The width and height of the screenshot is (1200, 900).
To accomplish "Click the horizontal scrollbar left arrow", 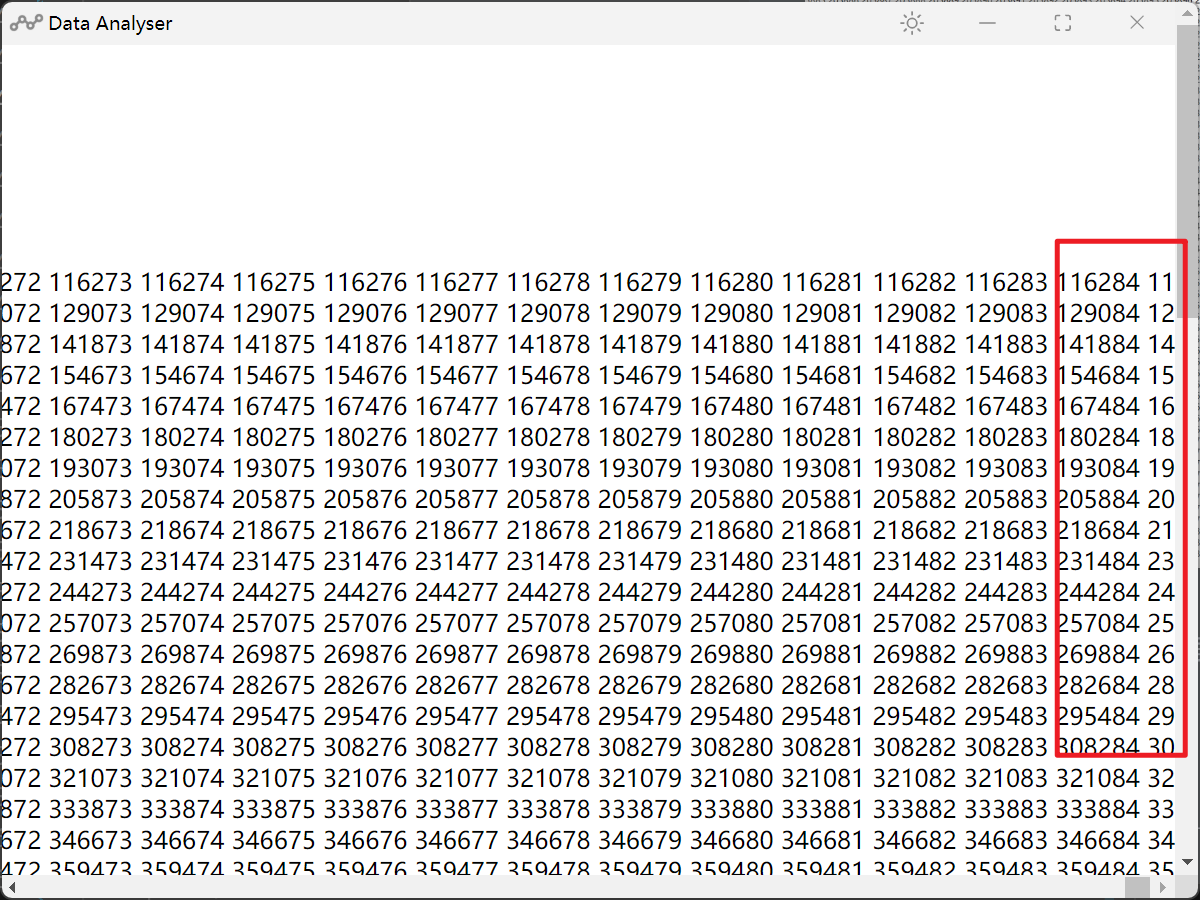I will tap(14, 888).
